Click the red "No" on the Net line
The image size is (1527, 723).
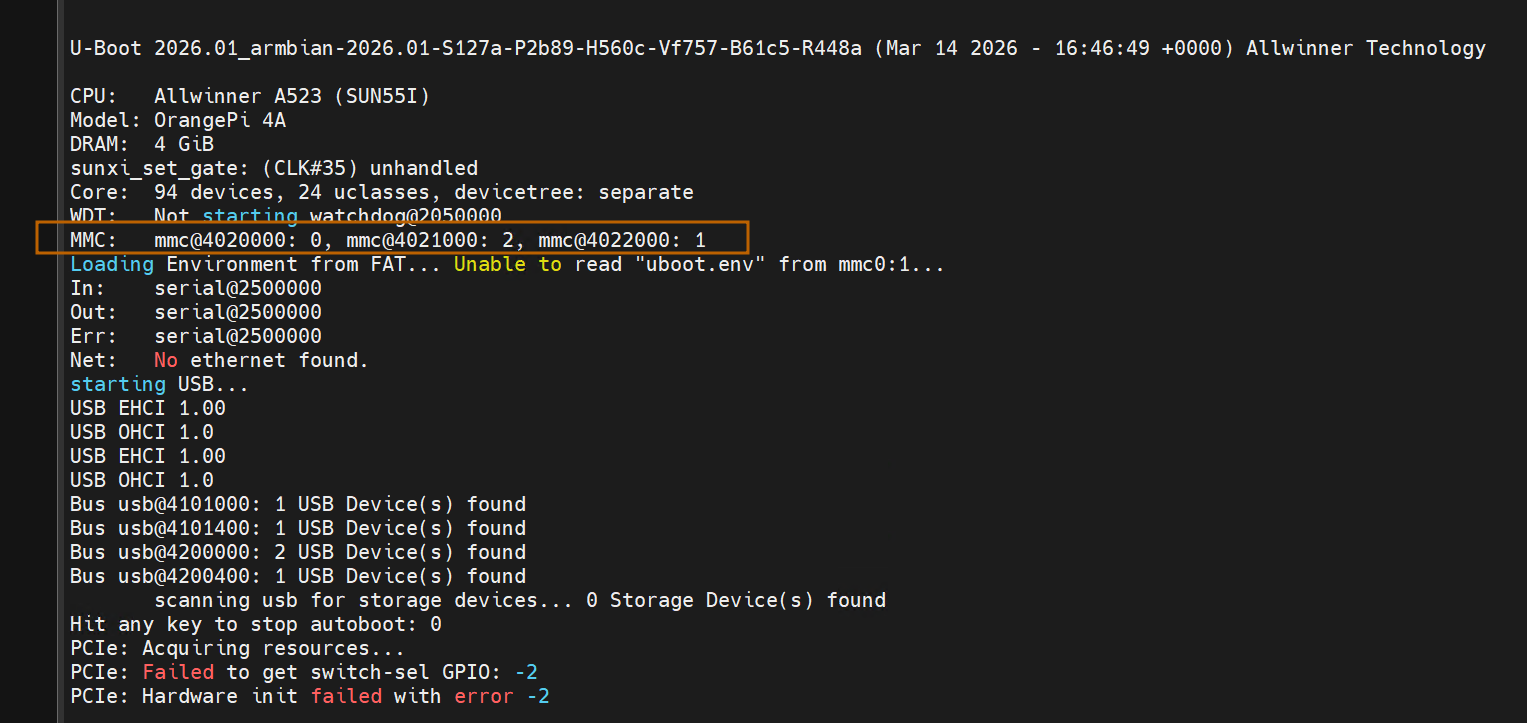coord(165,360)
